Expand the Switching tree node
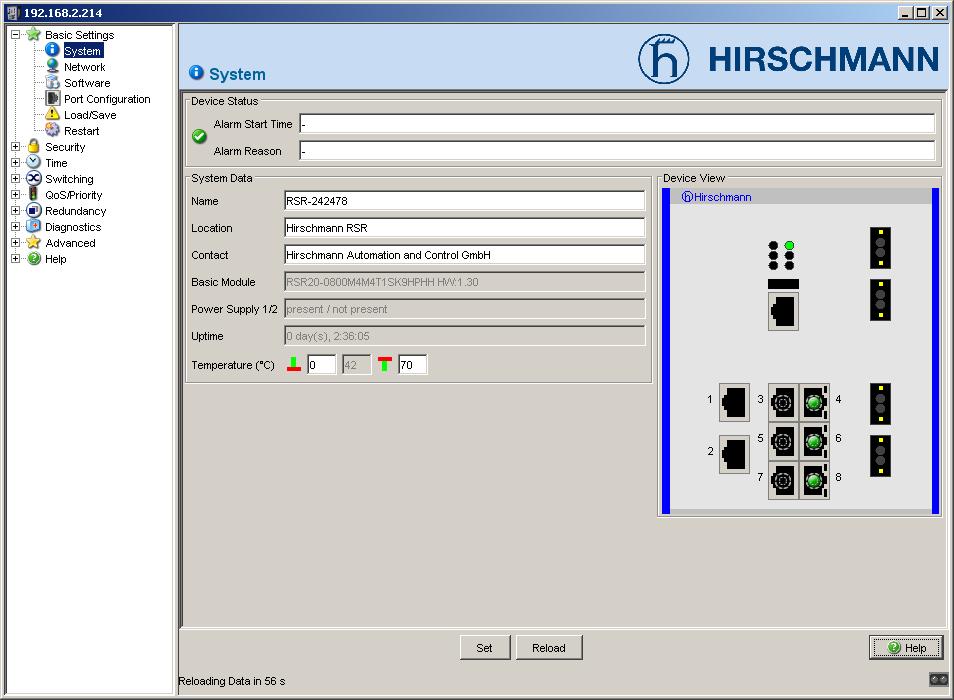This screenshot has height=700, width=954. coord(15,179)
